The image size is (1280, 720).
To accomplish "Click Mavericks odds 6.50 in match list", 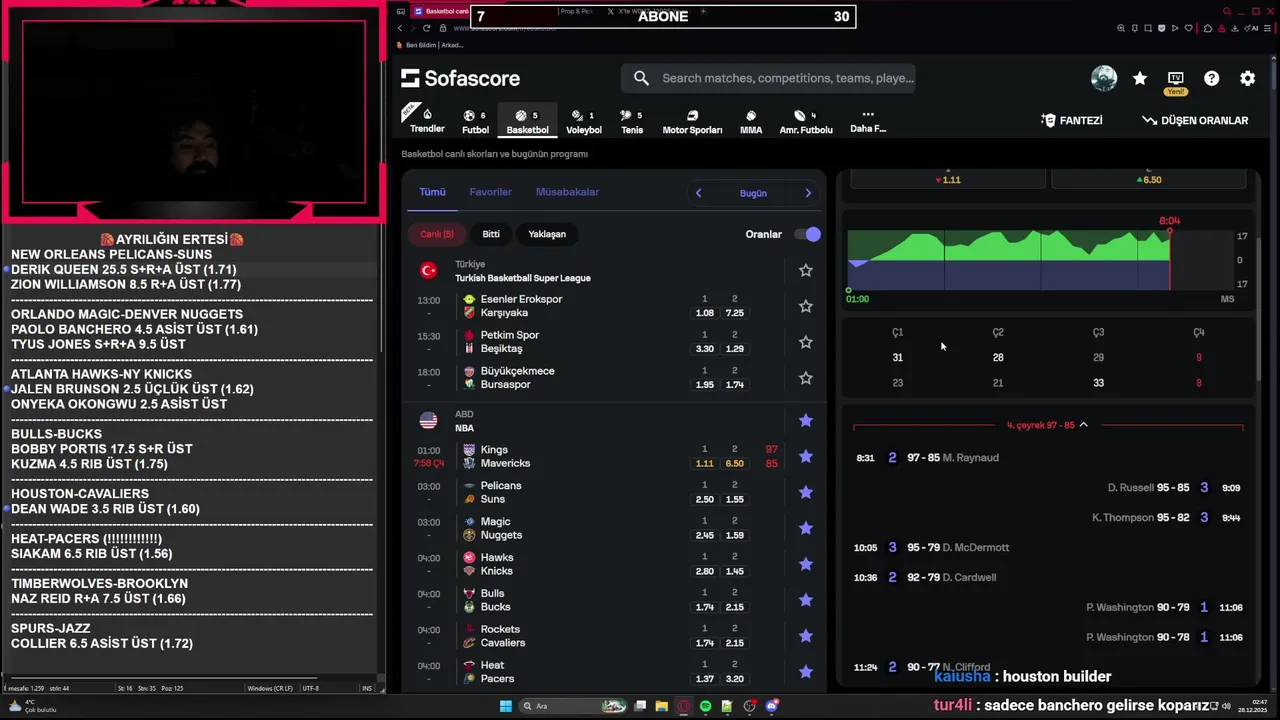I will 734,464.
